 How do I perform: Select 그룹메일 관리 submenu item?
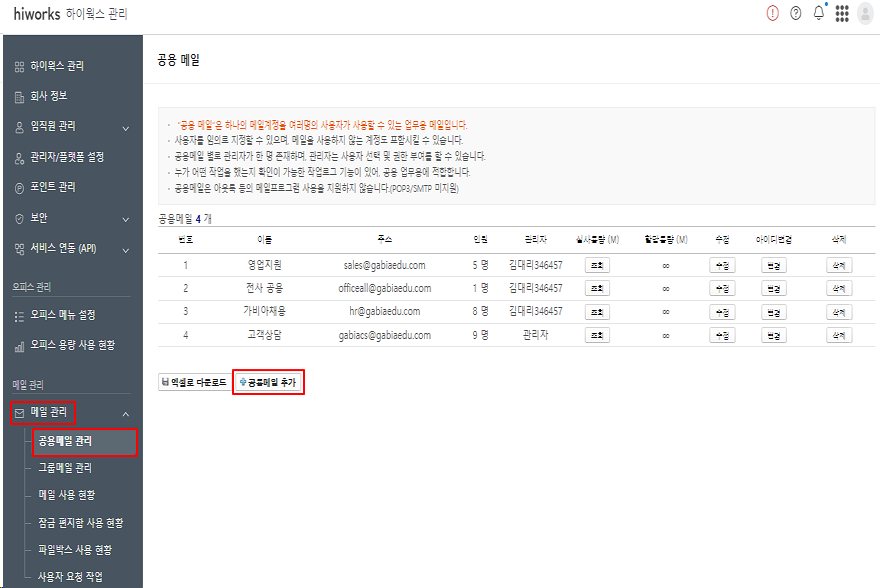65,468
